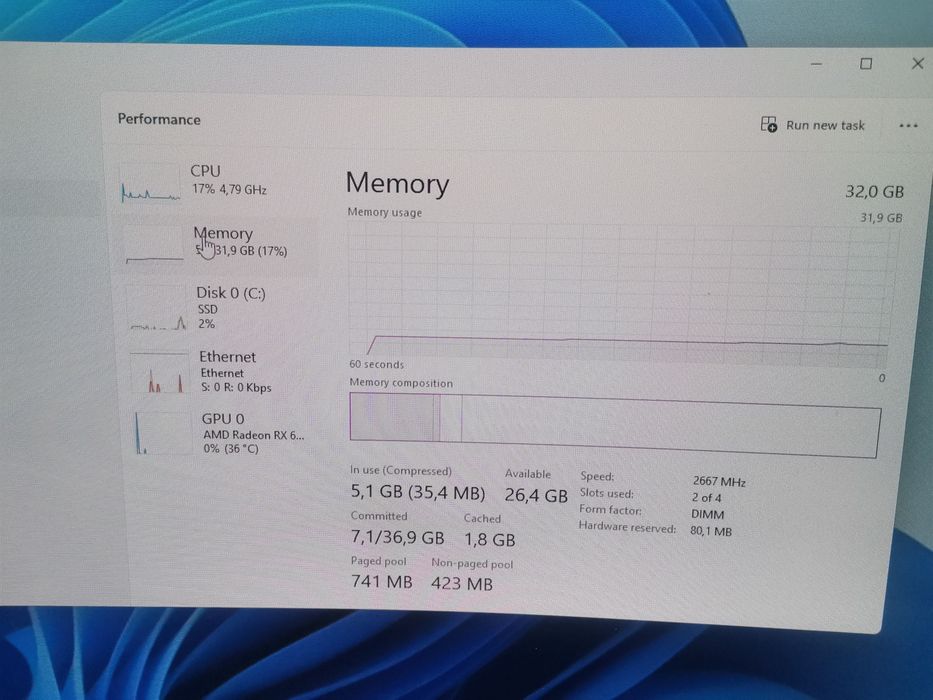Click the Performance page heading
Screen dimensions: 933x700
(x=159, y=119)
